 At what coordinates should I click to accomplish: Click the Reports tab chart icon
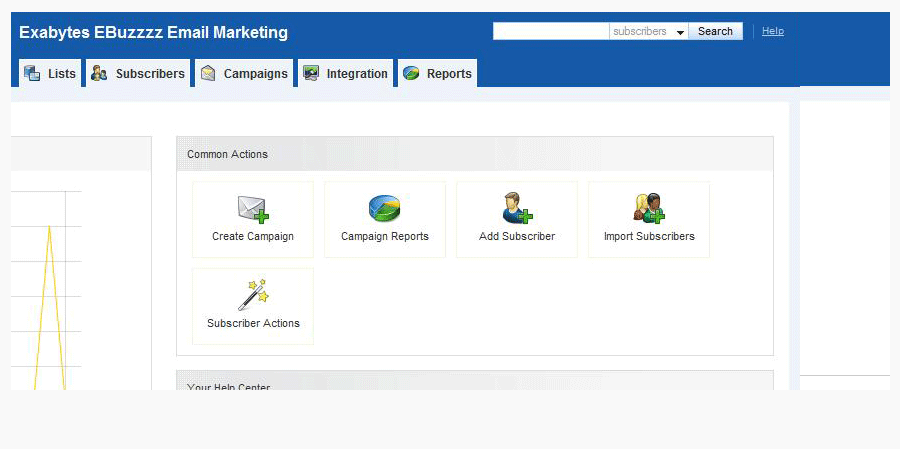[x=411, y=73]
